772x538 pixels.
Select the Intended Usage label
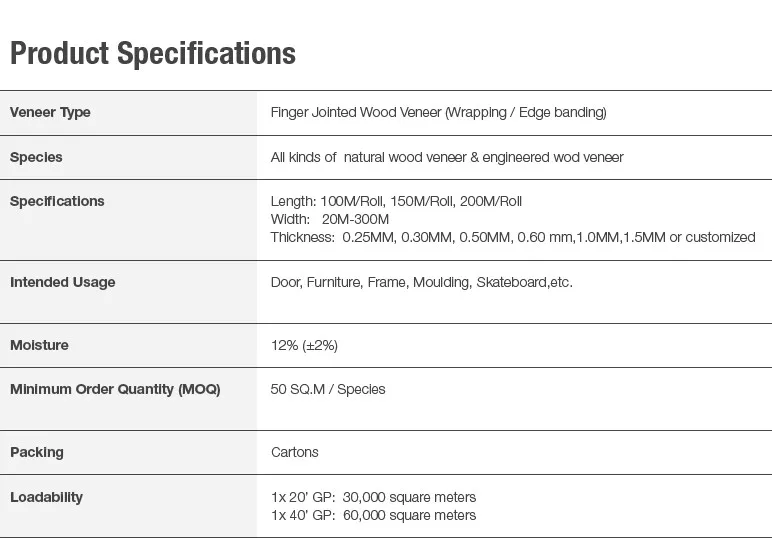point(62,282)
